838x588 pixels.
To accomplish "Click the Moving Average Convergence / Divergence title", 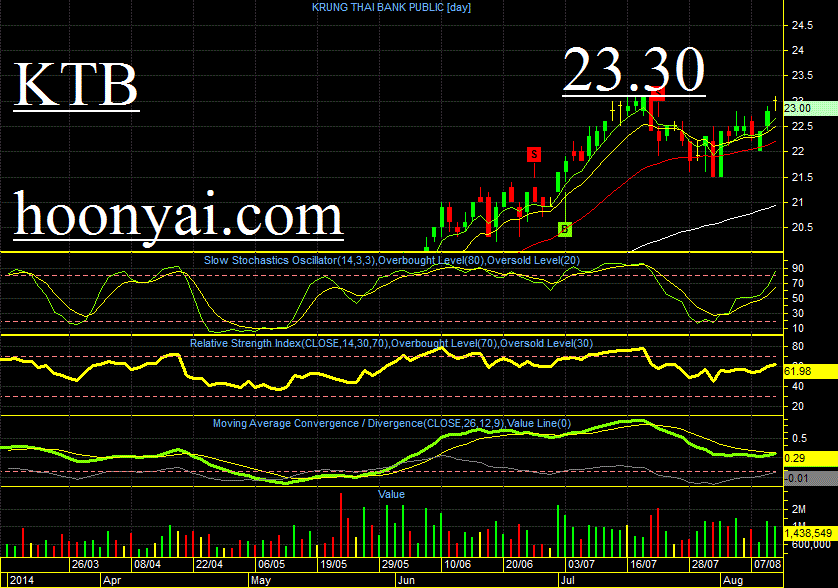I will [x=392, y=423].
